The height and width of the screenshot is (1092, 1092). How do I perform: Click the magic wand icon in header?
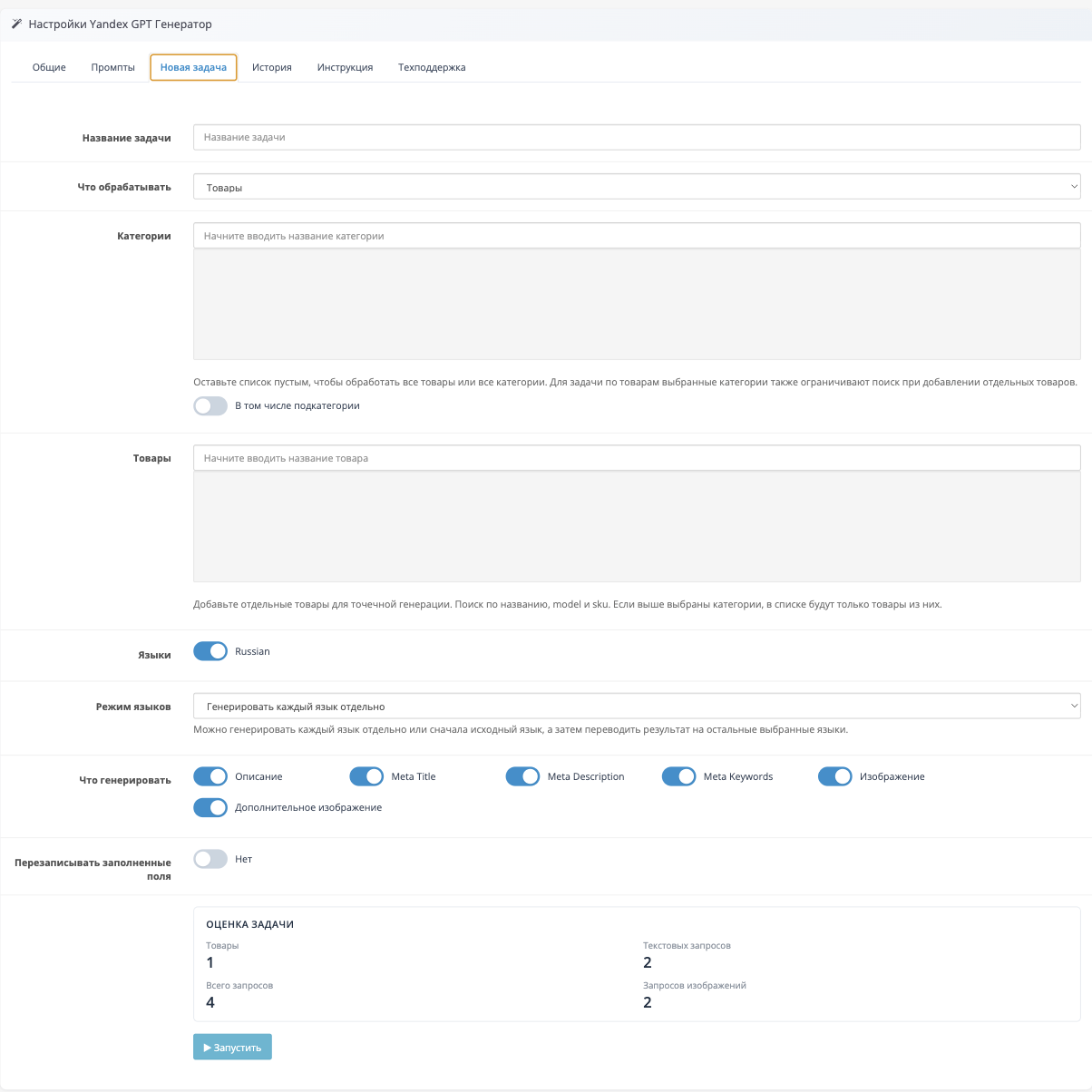pos(16,24)
